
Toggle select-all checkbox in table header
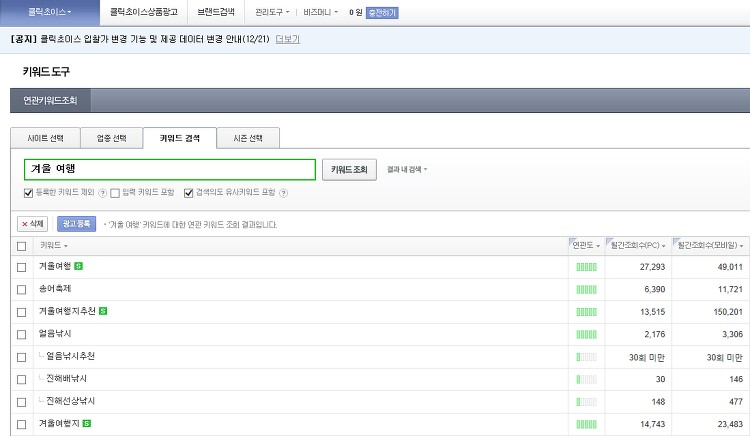(x=22, y=246)
